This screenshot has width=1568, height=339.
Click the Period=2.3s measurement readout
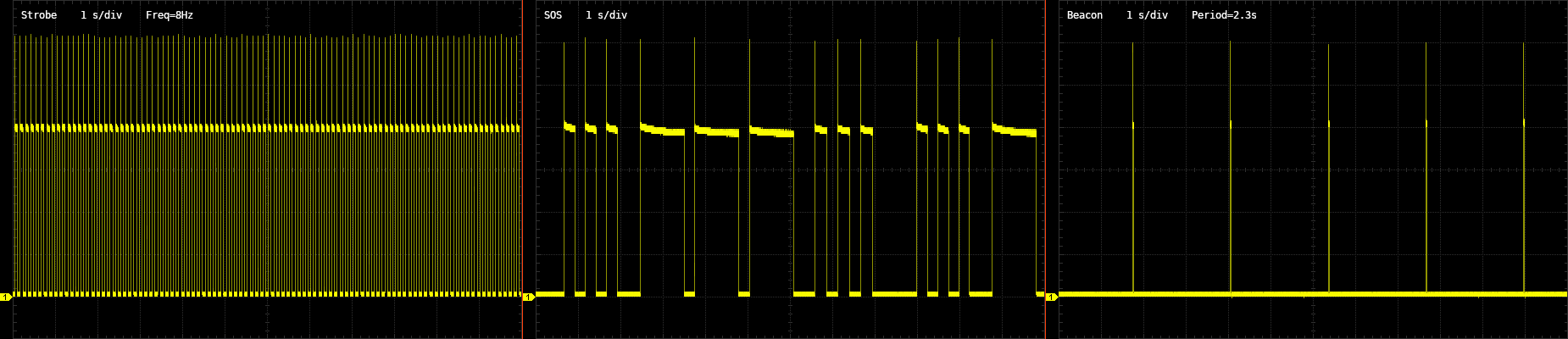(1224, 15)
